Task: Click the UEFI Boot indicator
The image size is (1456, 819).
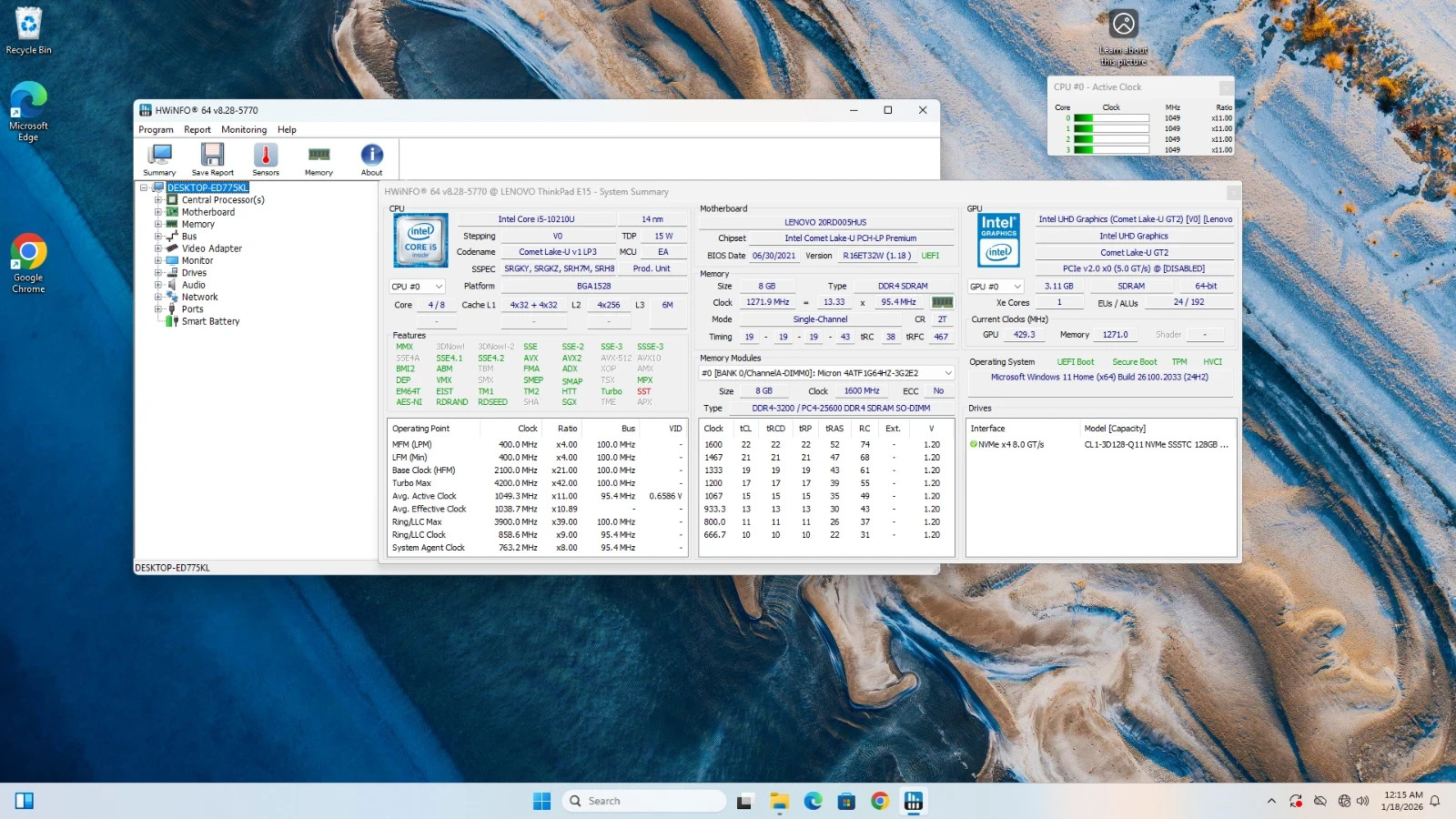Action: click(1075, 362)
